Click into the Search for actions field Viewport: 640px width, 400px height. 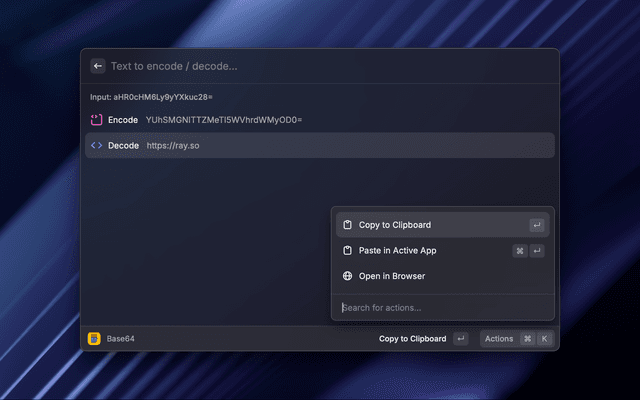tap(440, 307)
